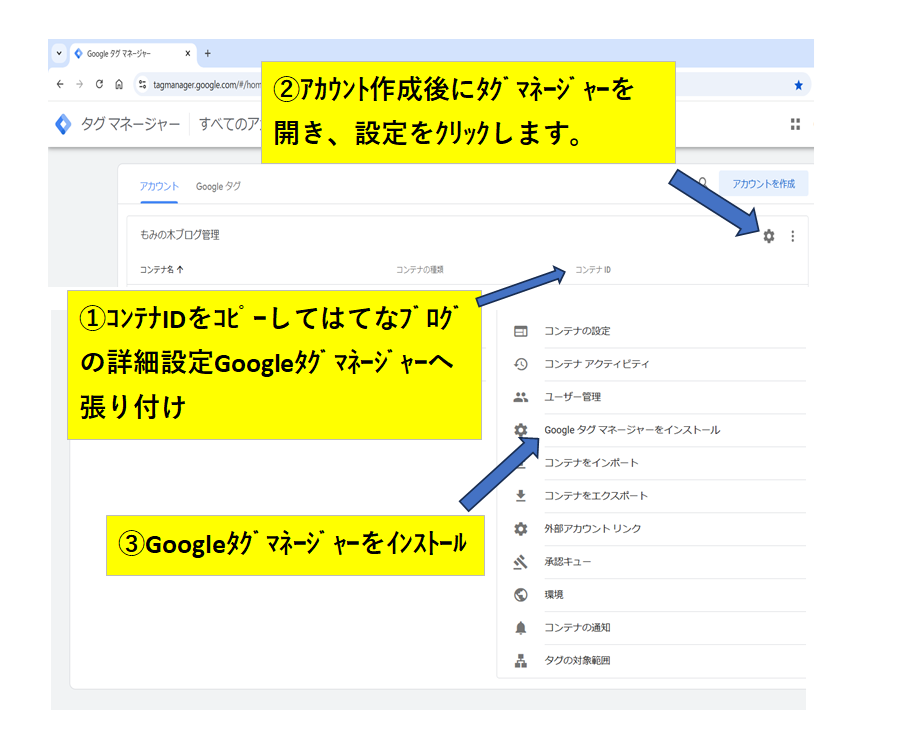Screen dimensions: 906x751
Task: Switch to the Google タグ tab
Action: tap(218, 187)
